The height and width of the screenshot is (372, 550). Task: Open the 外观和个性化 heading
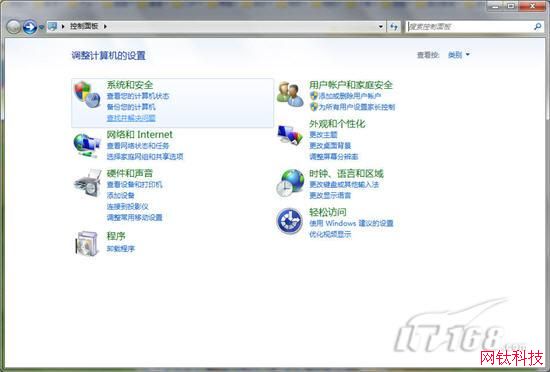(x=337, y=123)
